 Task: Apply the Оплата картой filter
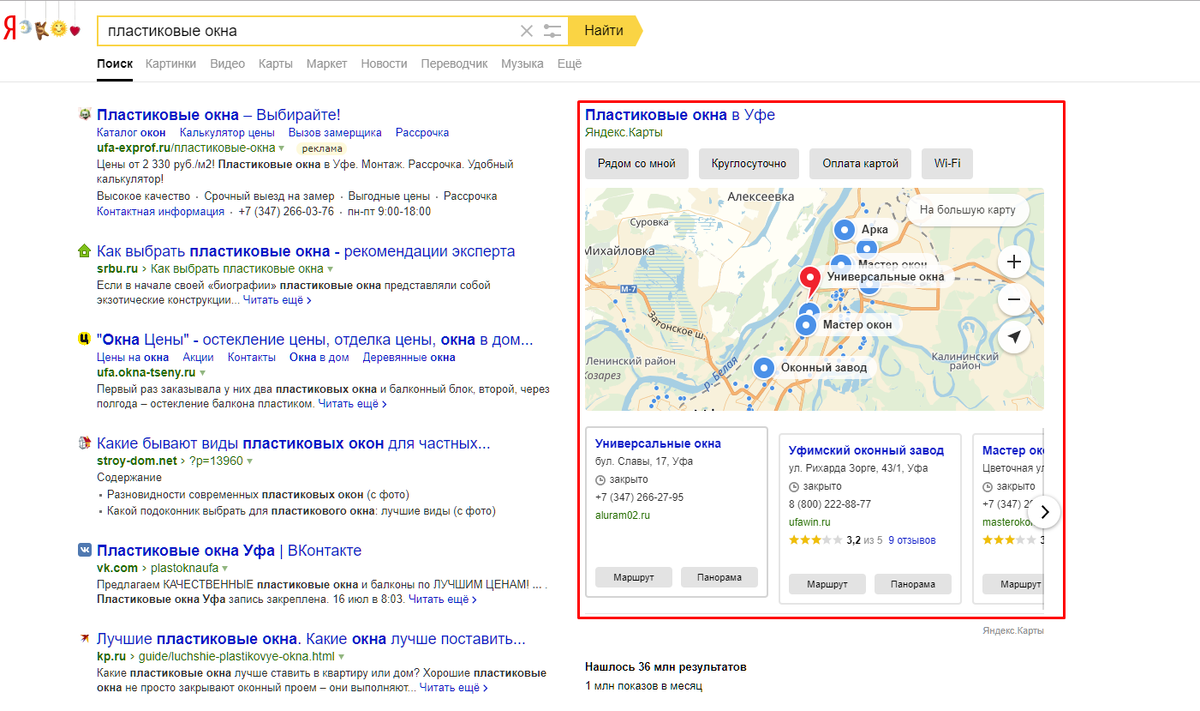[x=860, y=163]
